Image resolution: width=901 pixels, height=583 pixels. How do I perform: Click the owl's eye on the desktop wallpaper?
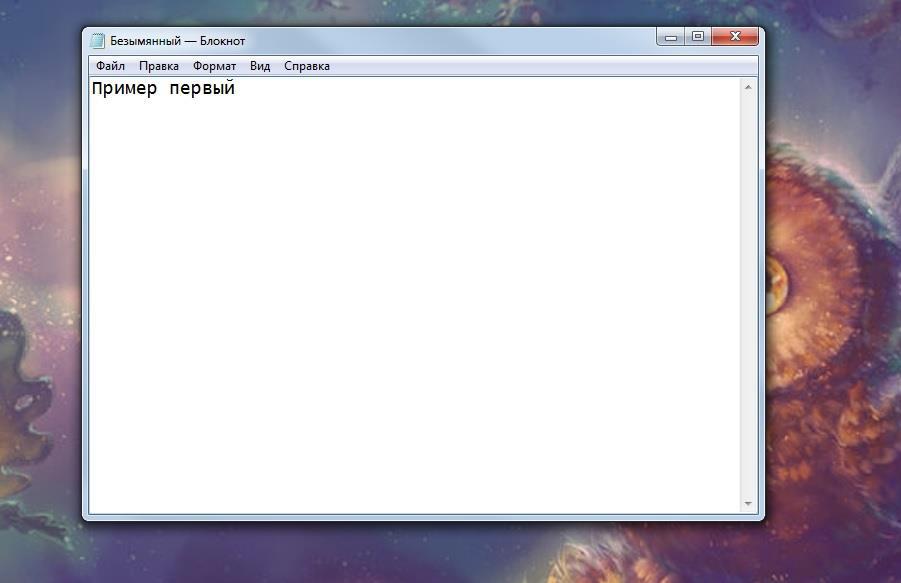(776, 283)
